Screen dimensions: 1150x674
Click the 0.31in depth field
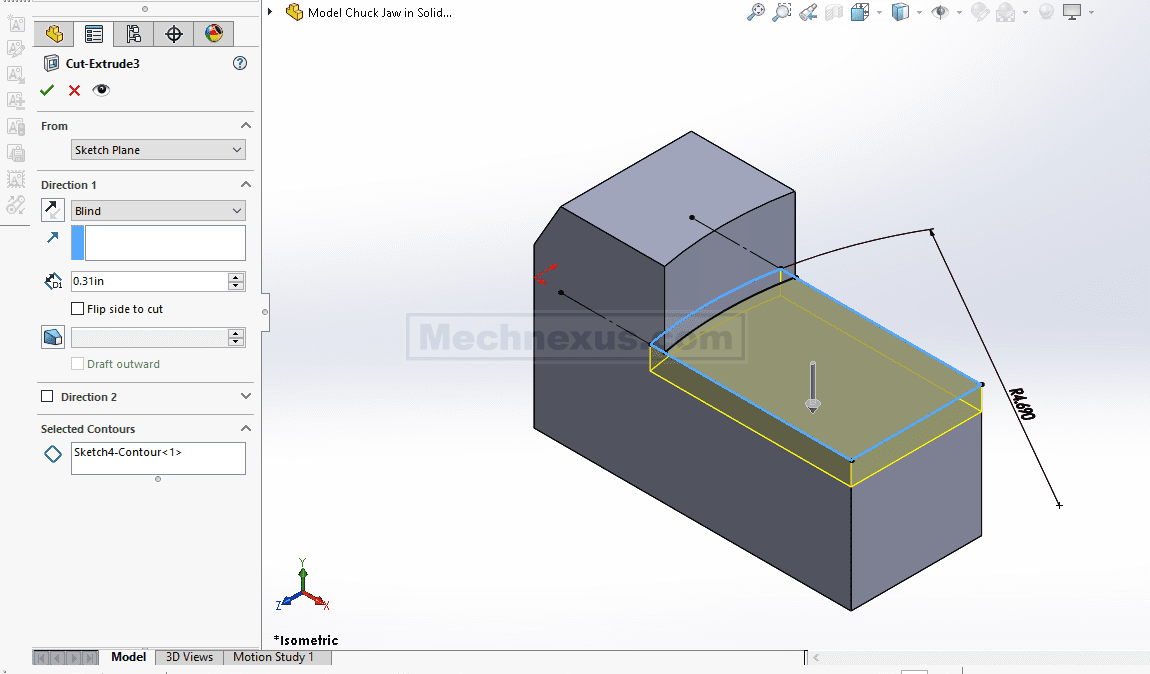click(150, 281)
